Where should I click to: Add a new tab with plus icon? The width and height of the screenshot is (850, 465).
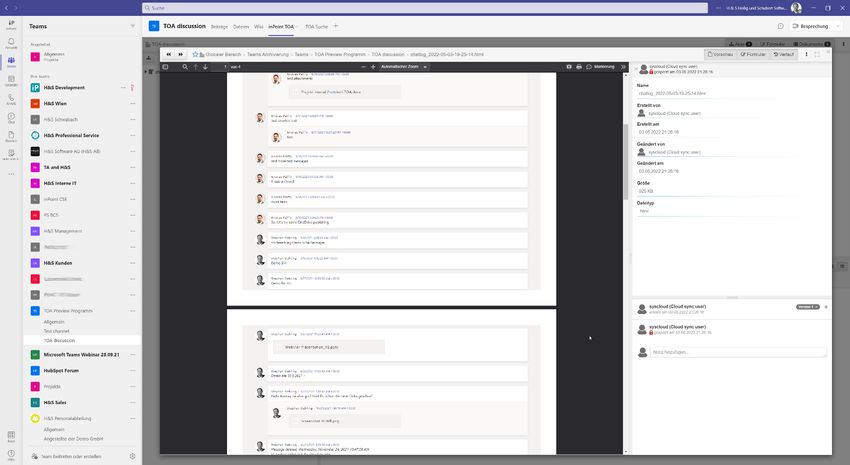click(x=336, y=26)
